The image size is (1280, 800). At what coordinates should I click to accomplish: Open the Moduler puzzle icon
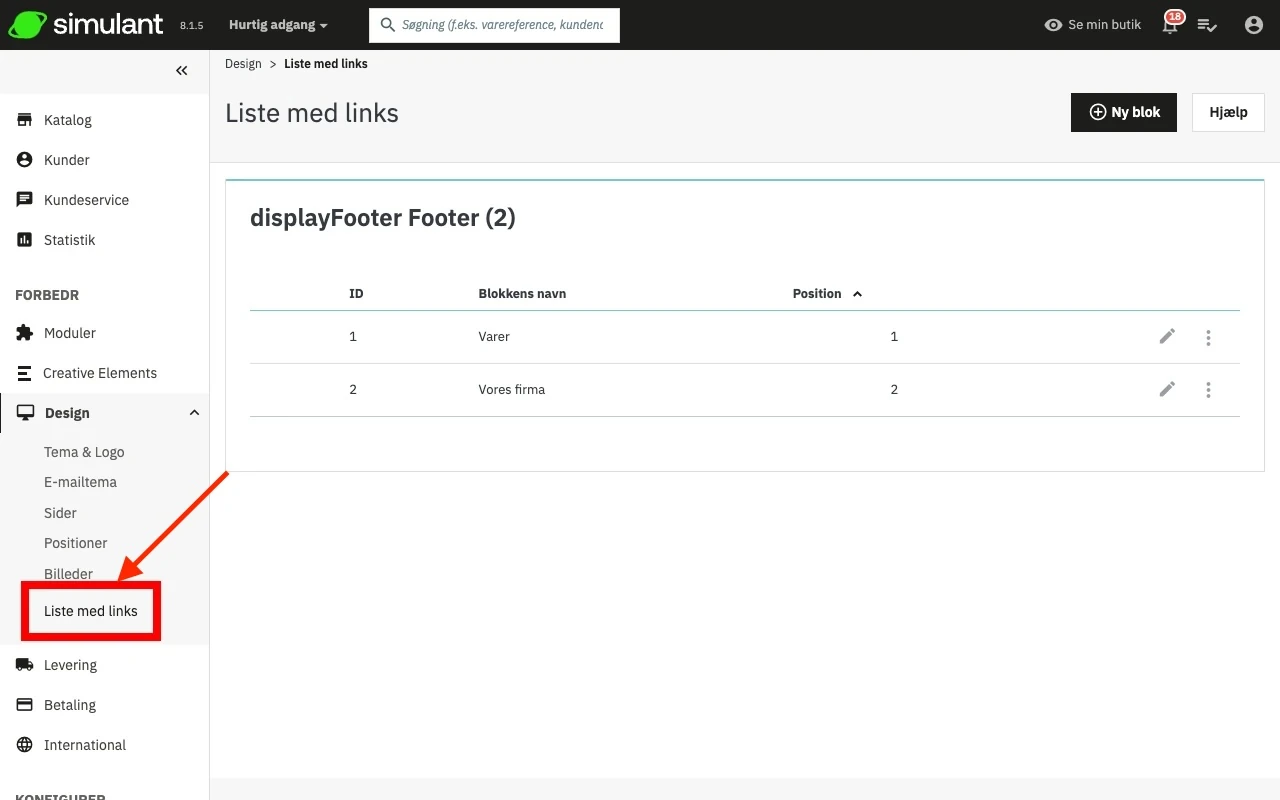[x=22, y=332]
